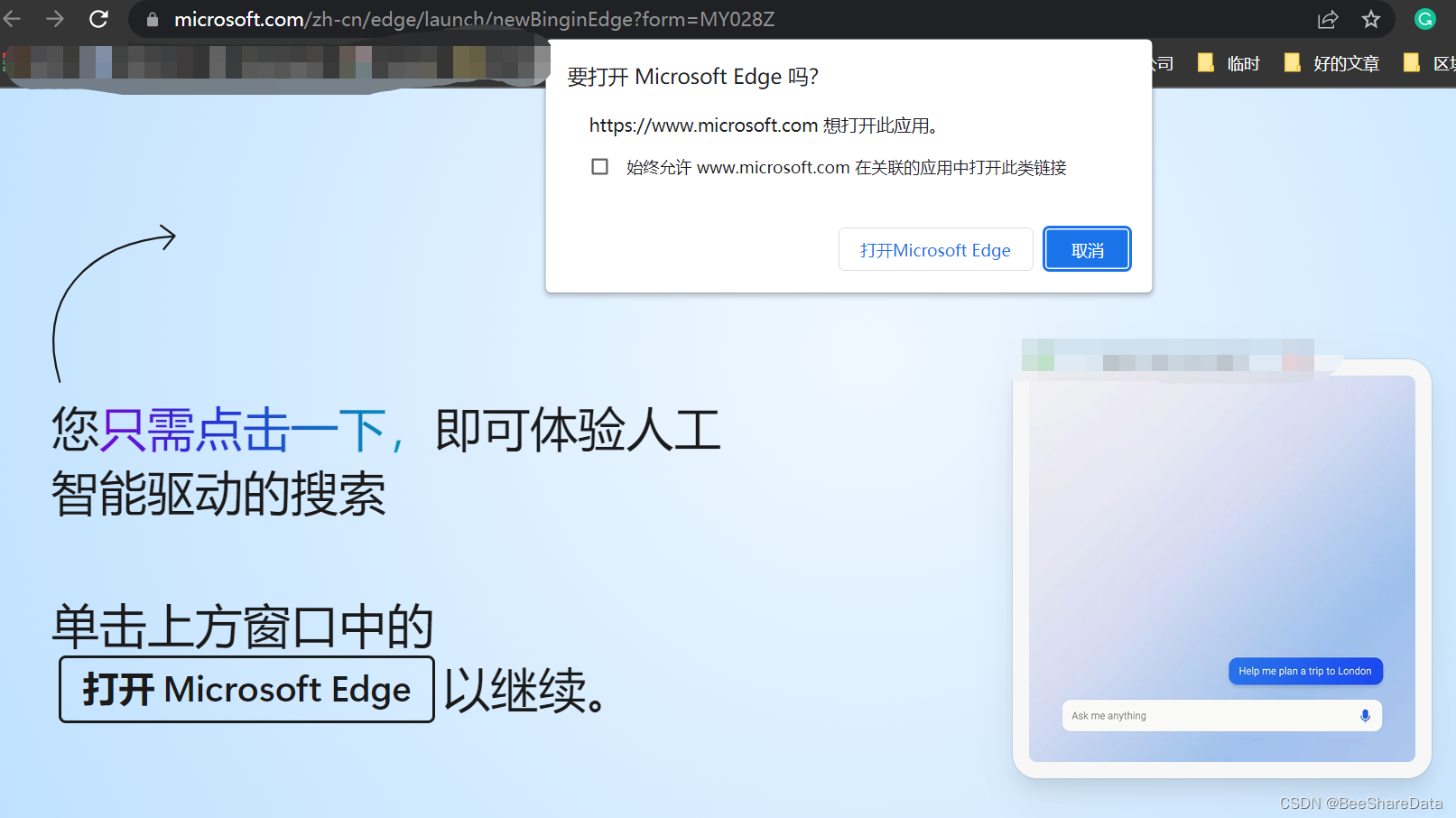Open the Grammarly extension icon
Viewport: 1456px width, 818px height.
point(1425,19)
